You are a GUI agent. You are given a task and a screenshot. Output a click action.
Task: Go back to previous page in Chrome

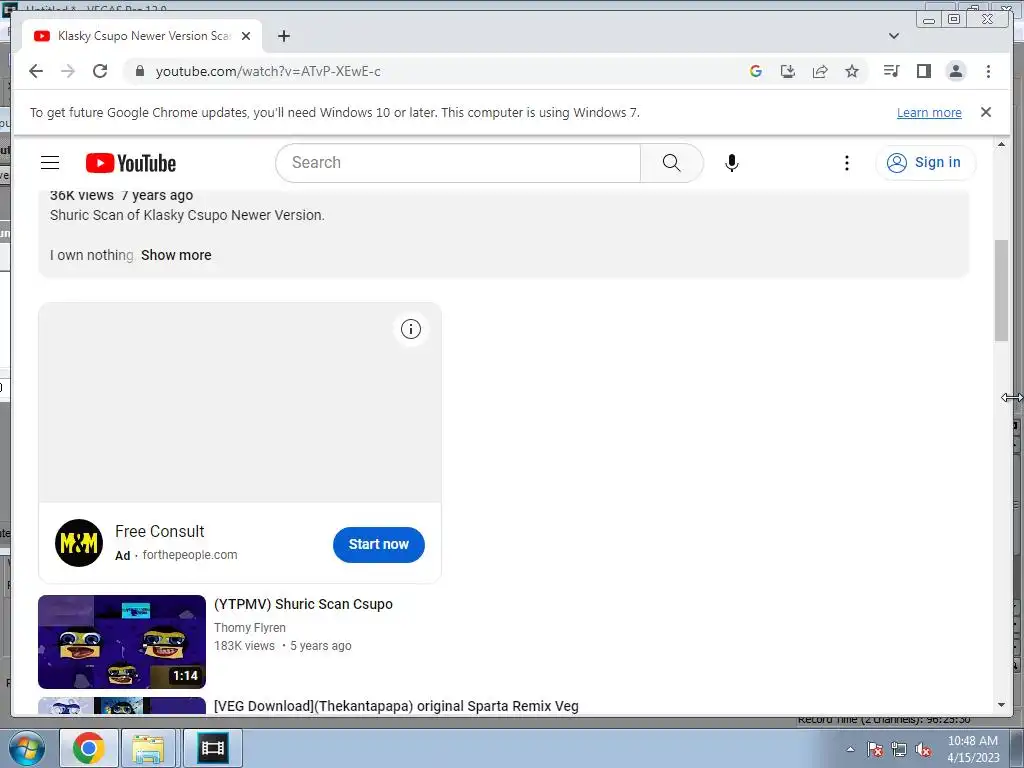tap(36, 71)
